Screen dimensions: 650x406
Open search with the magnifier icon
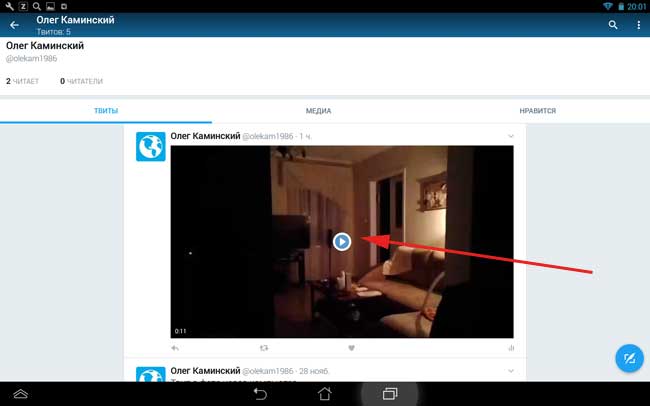(x=613, y=25)
